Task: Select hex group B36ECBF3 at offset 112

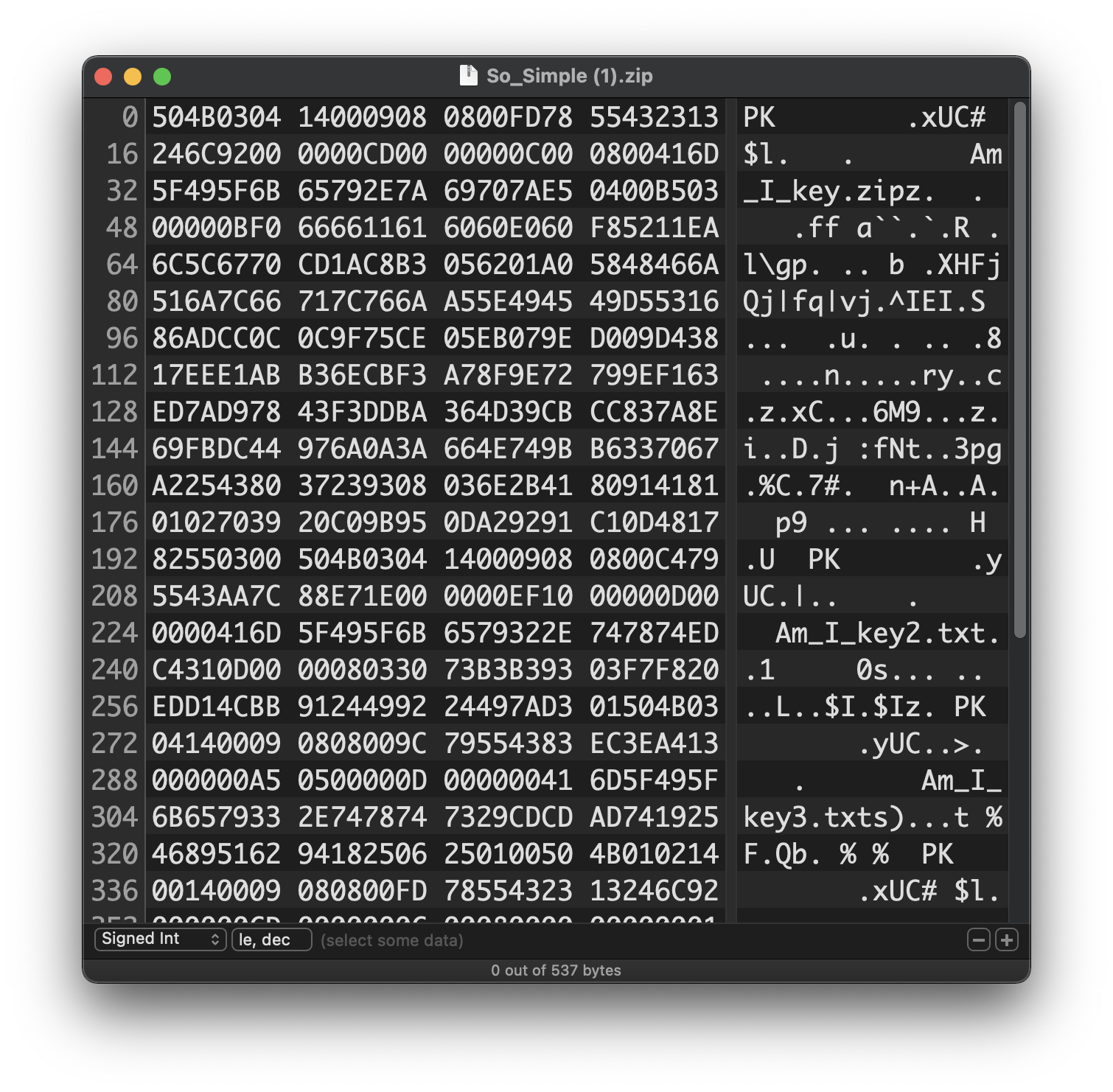Action: click(362, 375)
